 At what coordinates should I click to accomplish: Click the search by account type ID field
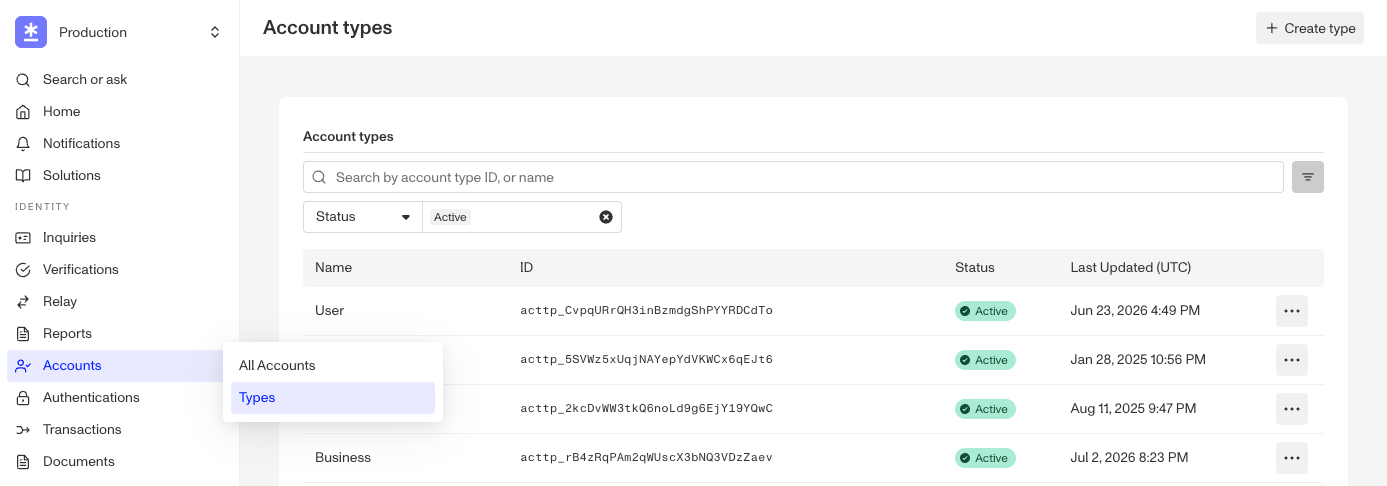[x=793, y=177]
